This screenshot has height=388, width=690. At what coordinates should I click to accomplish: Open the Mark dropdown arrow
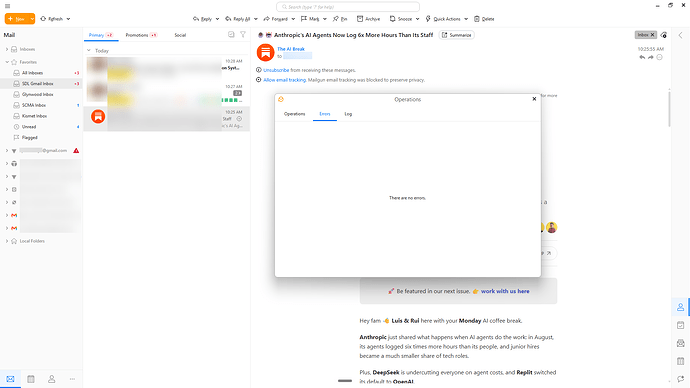(325, 19)
